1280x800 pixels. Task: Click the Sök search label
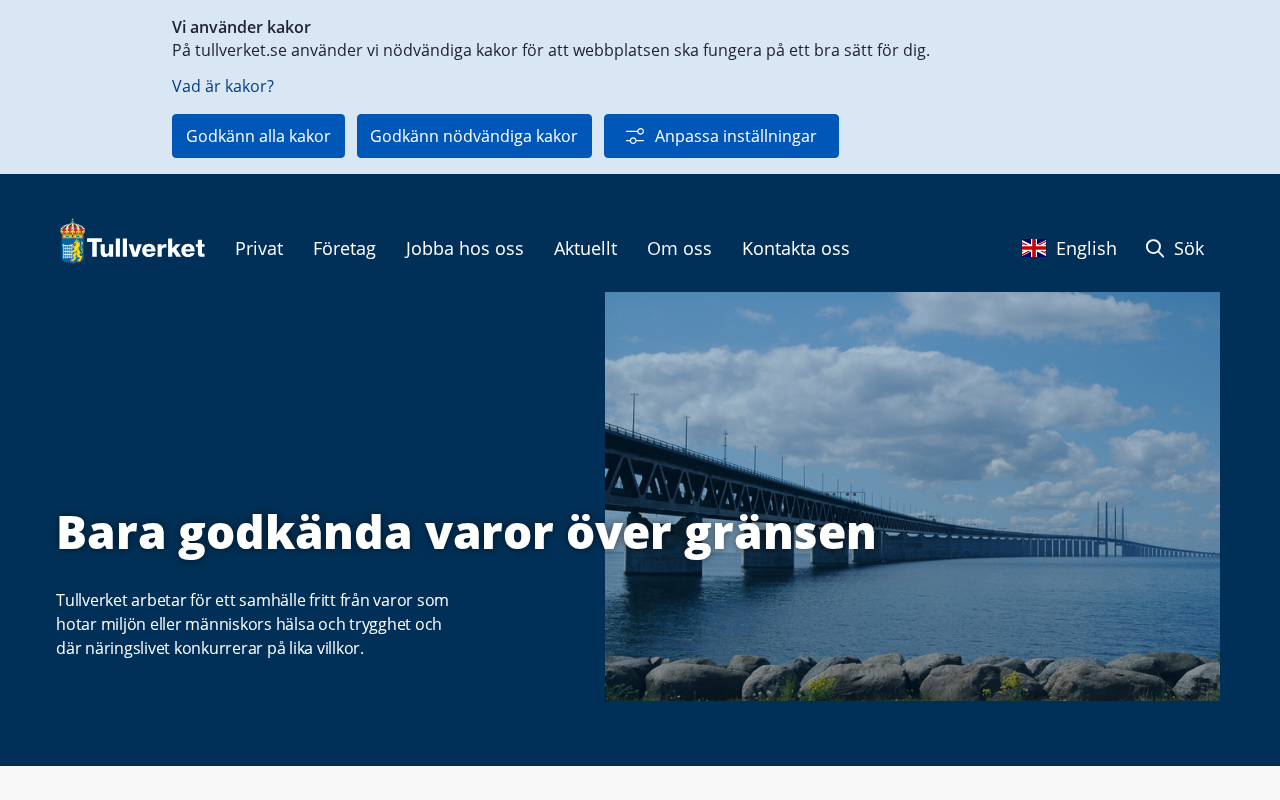tap(1189, 248)
